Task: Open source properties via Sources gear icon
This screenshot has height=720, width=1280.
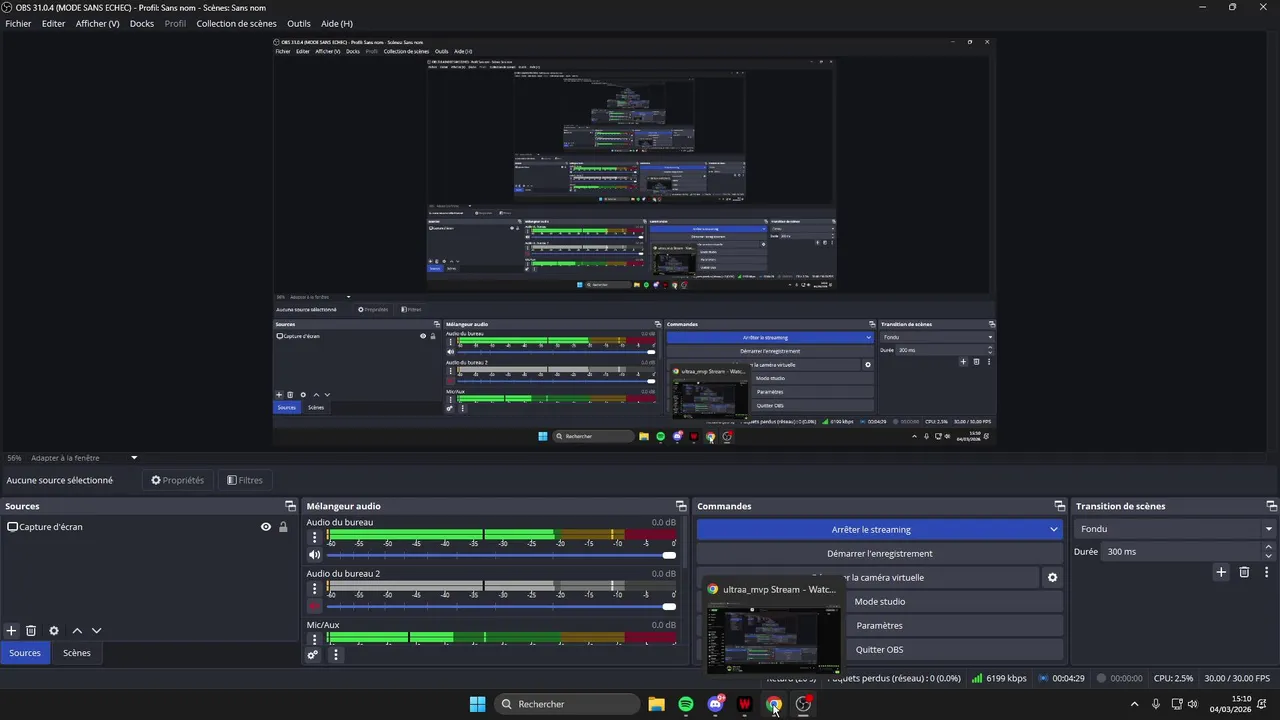Action: click(54, 631)
